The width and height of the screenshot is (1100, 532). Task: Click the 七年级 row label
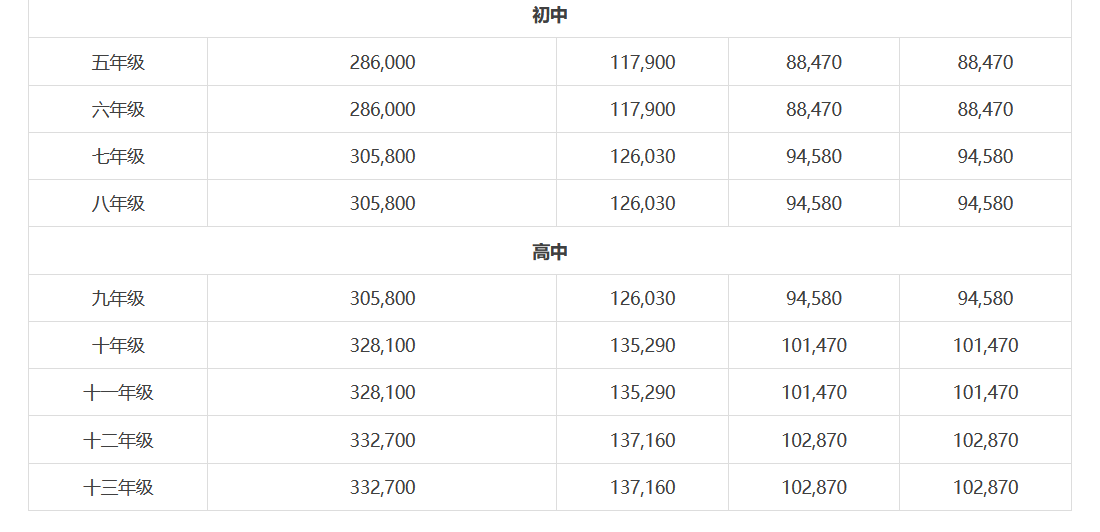pos(118,156)
